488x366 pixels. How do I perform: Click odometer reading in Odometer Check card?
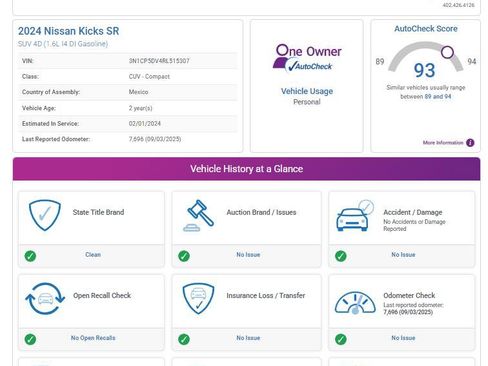(x=408, y=312)
